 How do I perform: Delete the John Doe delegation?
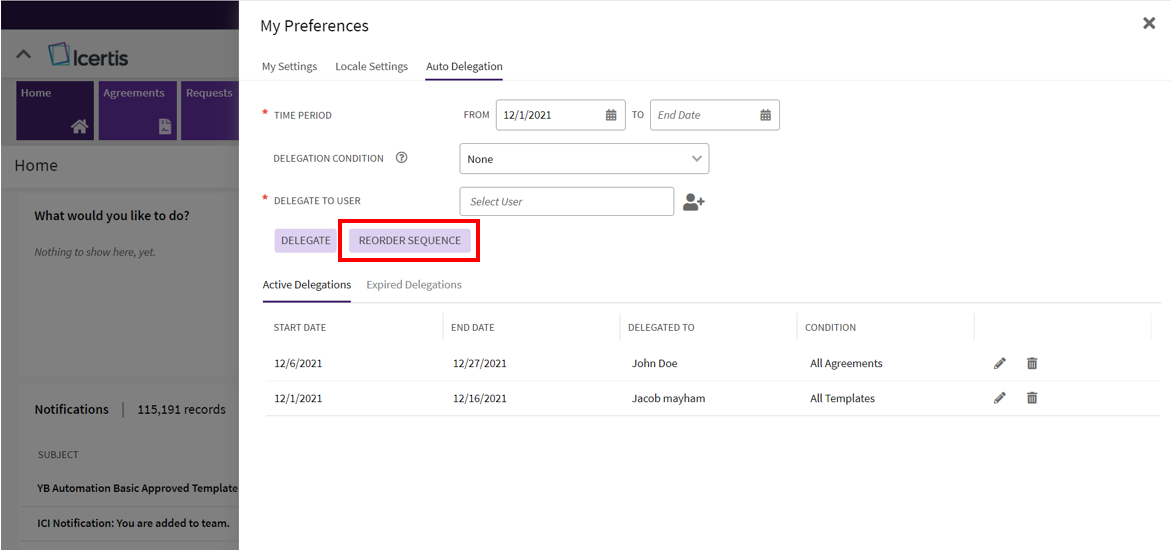[x=1032, y=364]
